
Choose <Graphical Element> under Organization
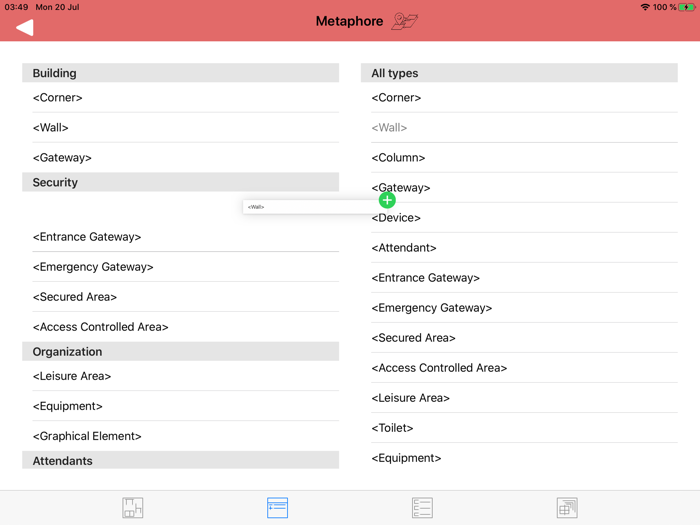tap(185, 436)
